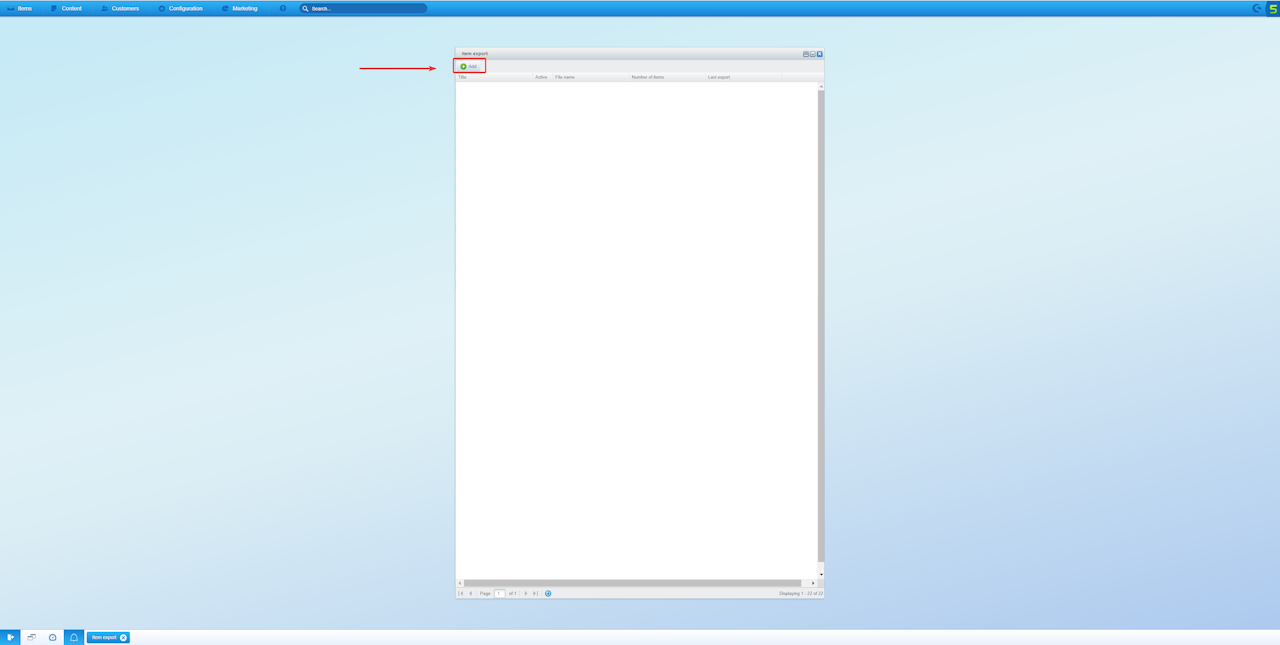Go to the next page arrow
The height and width of the screenshot is (645, 1280).
(x=526, y=593)
